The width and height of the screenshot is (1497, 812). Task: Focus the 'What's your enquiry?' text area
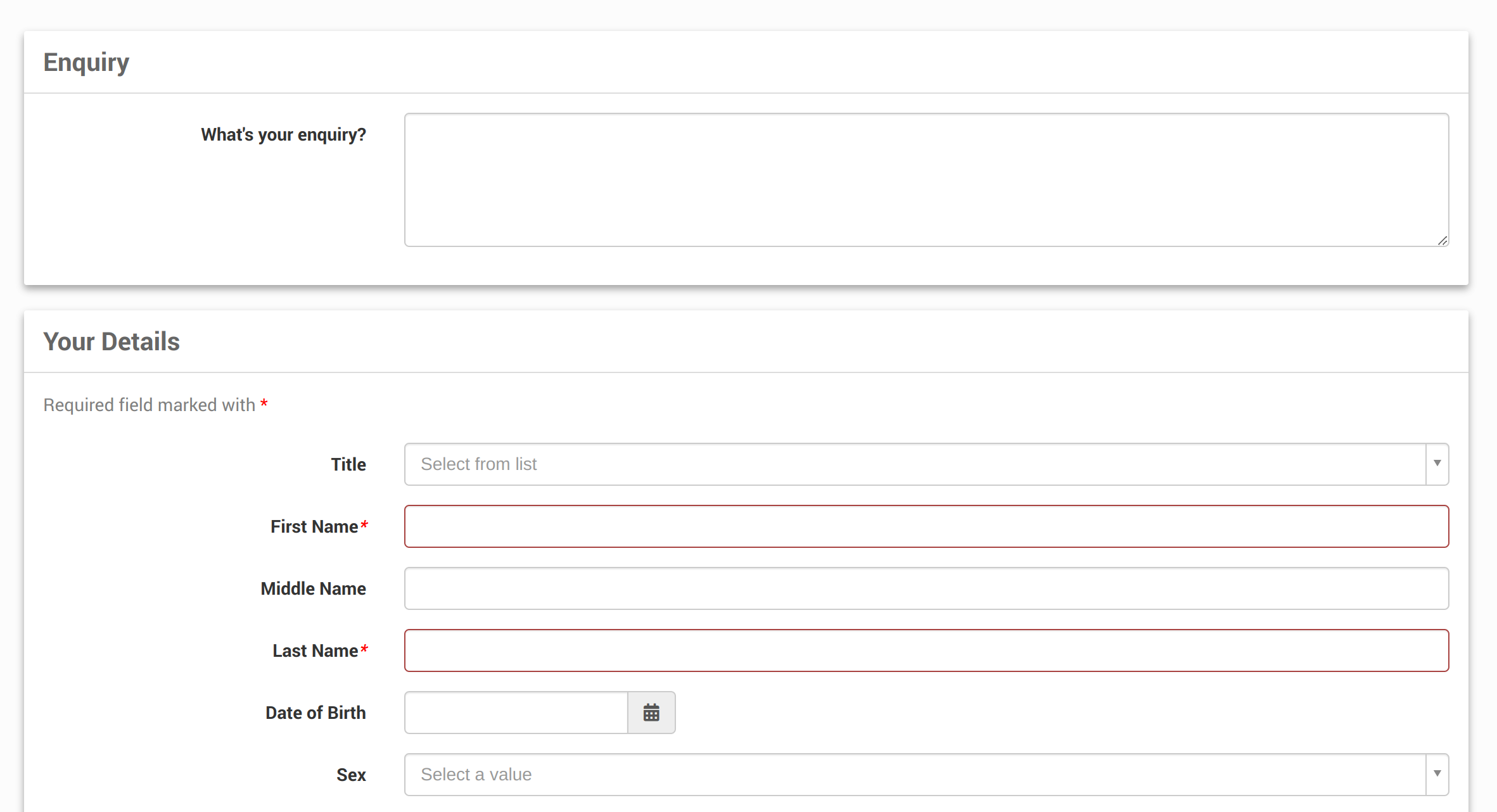pyautogui.click(x=926, y=180)
